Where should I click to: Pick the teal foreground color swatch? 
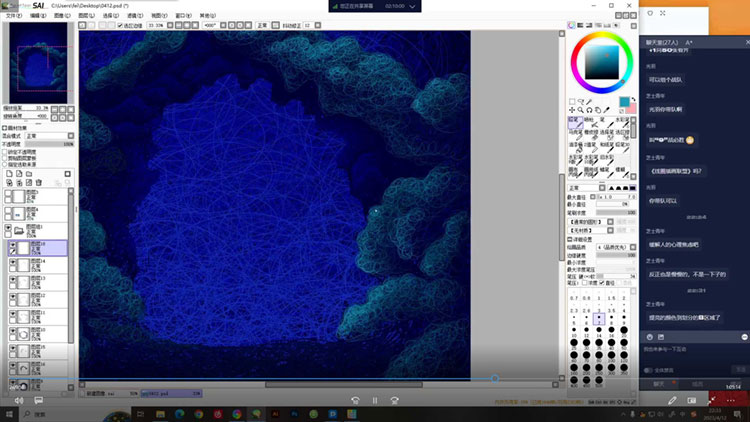pyautogui.click(x=624, y=102)
